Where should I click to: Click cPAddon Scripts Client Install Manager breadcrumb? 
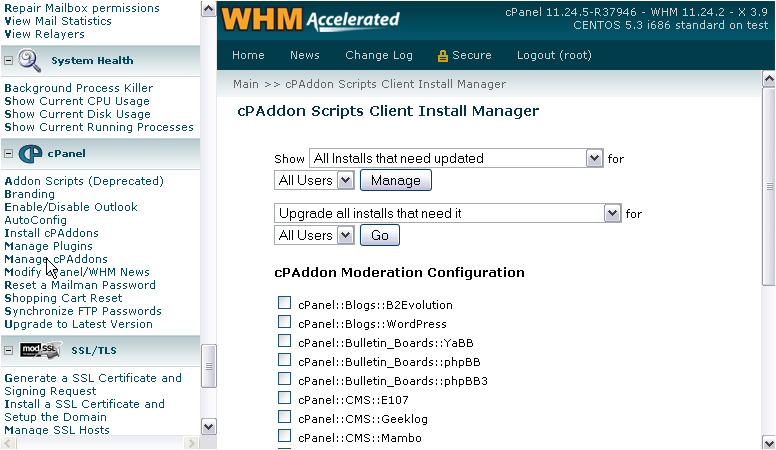click(x=395, y=84)
